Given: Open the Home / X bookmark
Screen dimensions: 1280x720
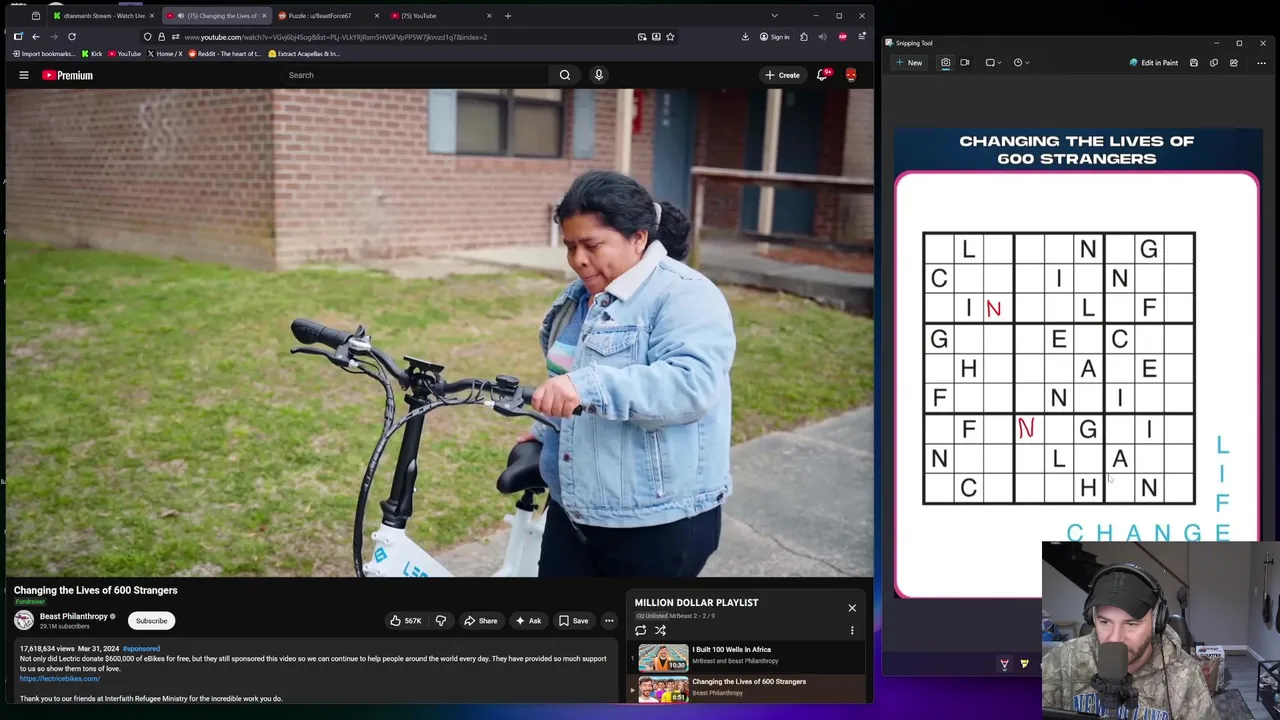Looking at the screenshot, I should [x=165, y=54].
